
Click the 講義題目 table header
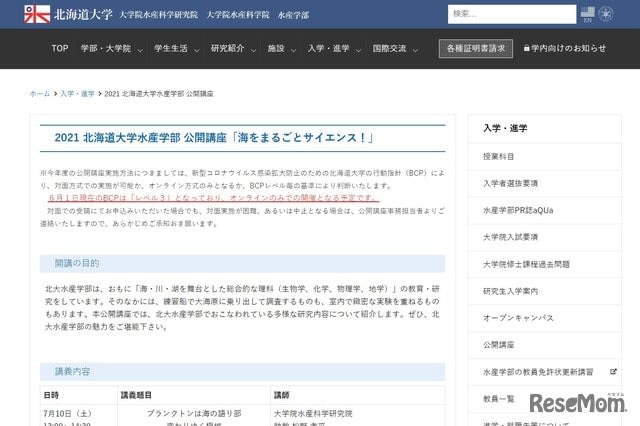[136, 395]
